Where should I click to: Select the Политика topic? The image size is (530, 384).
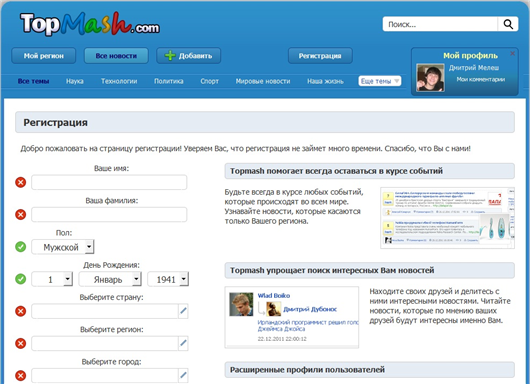[169, 81]
